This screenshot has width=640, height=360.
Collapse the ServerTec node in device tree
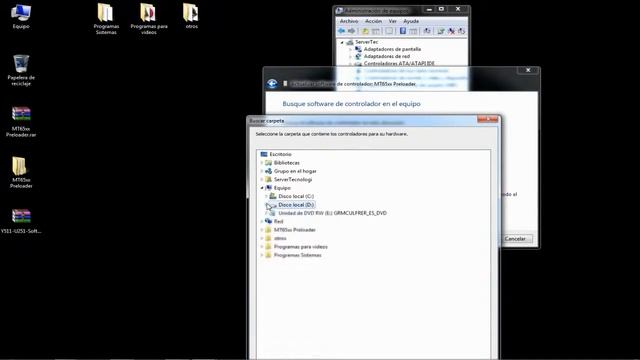[342, 42]
